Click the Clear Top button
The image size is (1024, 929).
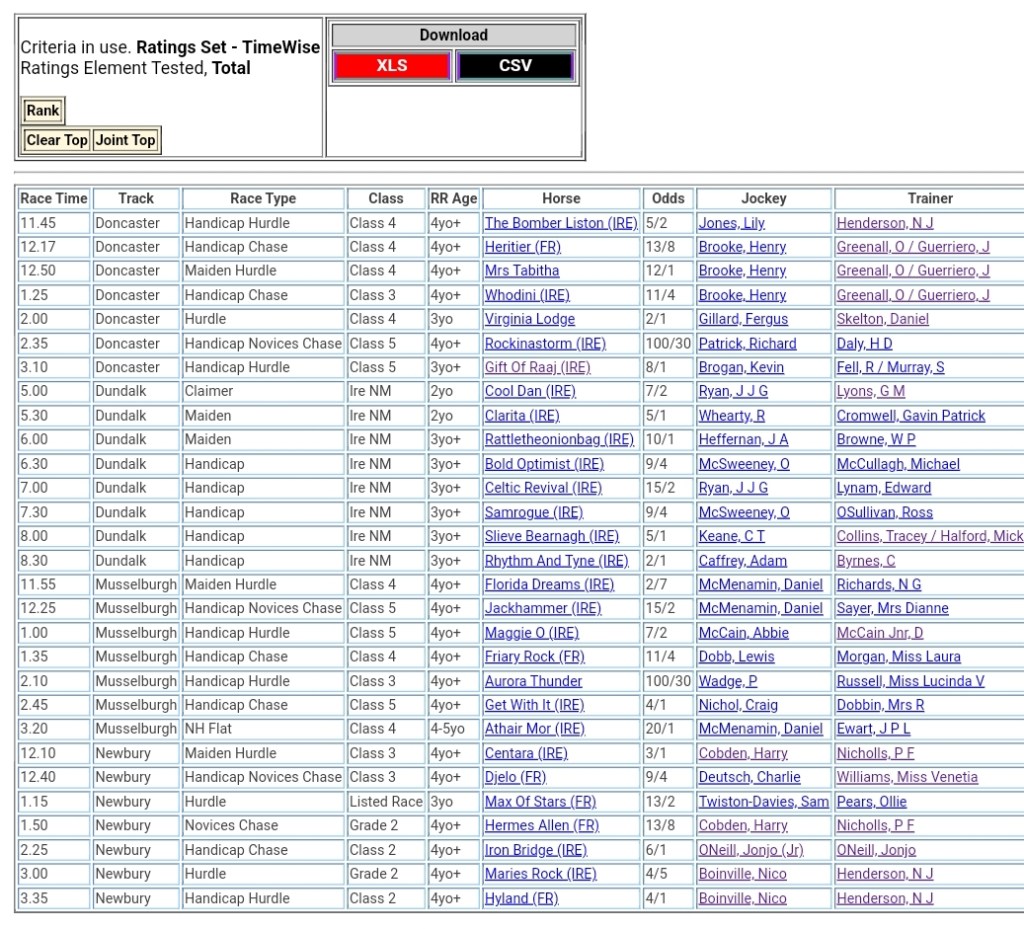coord(57,140)
